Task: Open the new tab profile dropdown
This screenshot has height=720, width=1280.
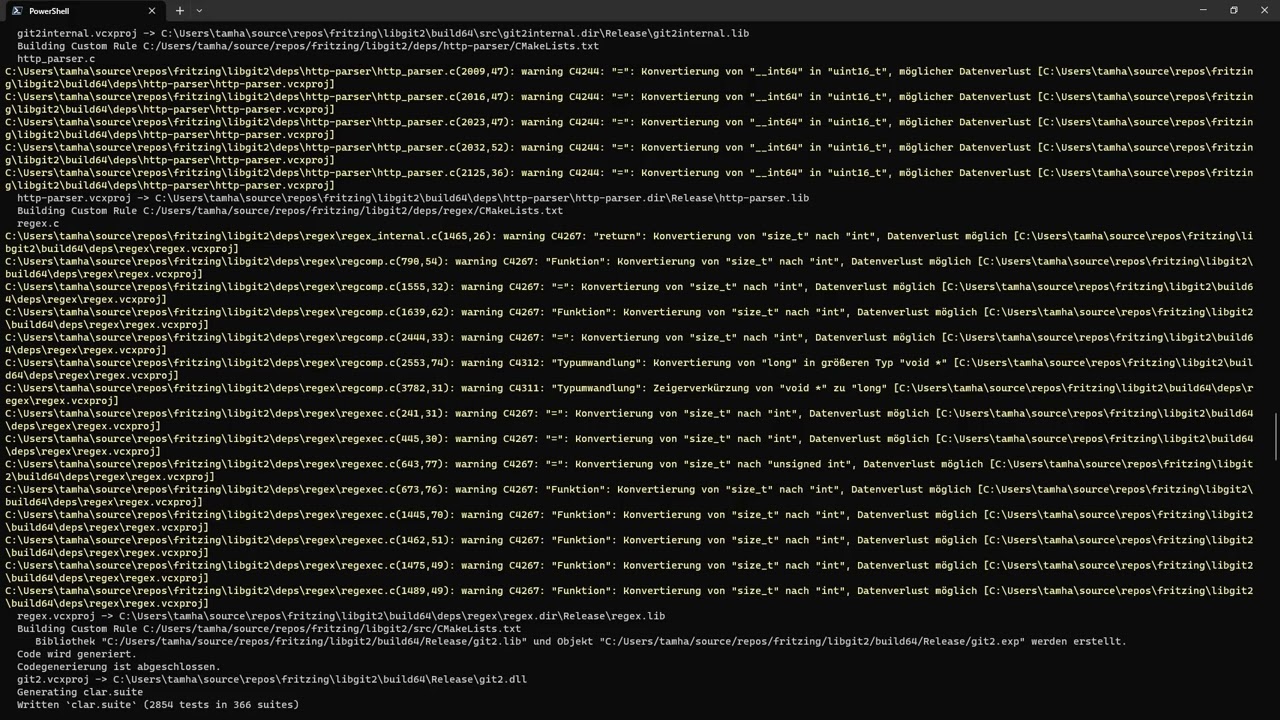Action: (x=199, y=10)
